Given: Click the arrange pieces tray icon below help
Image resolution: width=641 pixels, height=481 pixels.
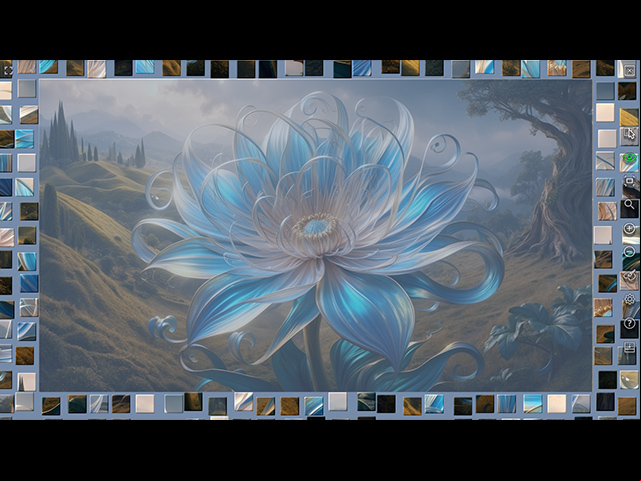Looking at the screenshot, I should click(x=630, y=347).
